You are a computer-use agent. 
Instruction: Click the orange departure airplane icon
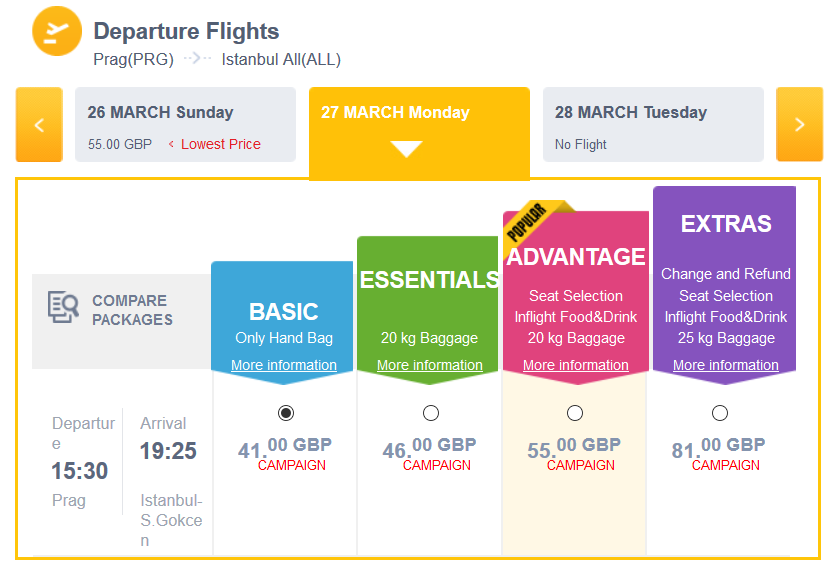pos(57,31)
